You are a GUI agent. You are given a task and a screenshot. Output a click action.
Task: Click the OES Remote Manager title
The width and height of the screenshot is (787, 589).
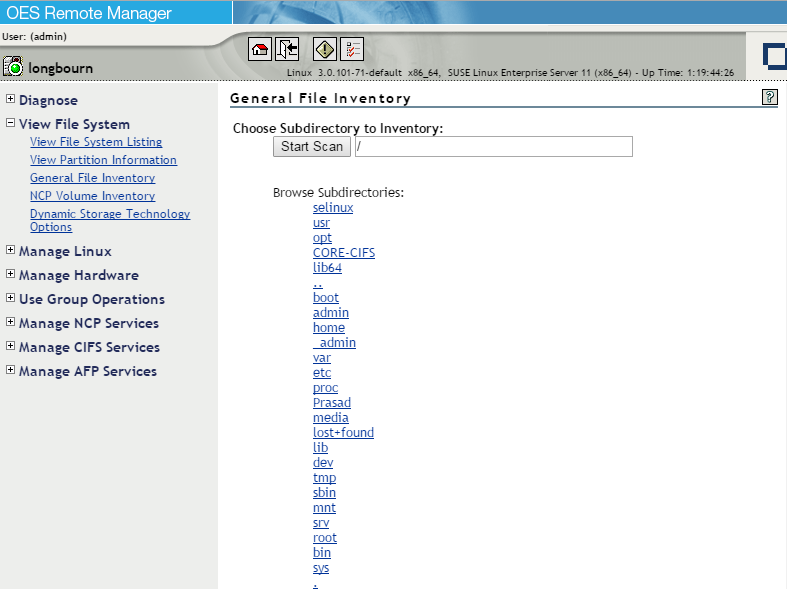(89, 13)
